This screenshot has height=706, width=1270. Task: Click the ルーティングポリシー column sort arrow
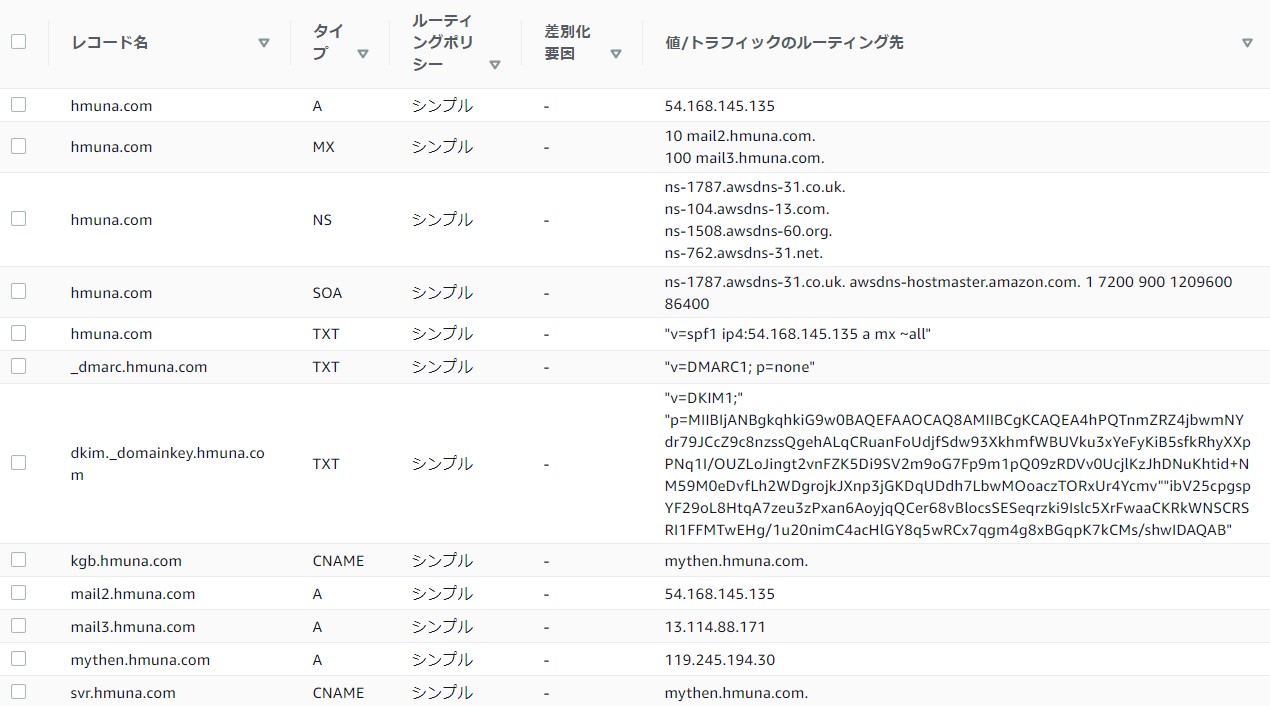[495, 65]
